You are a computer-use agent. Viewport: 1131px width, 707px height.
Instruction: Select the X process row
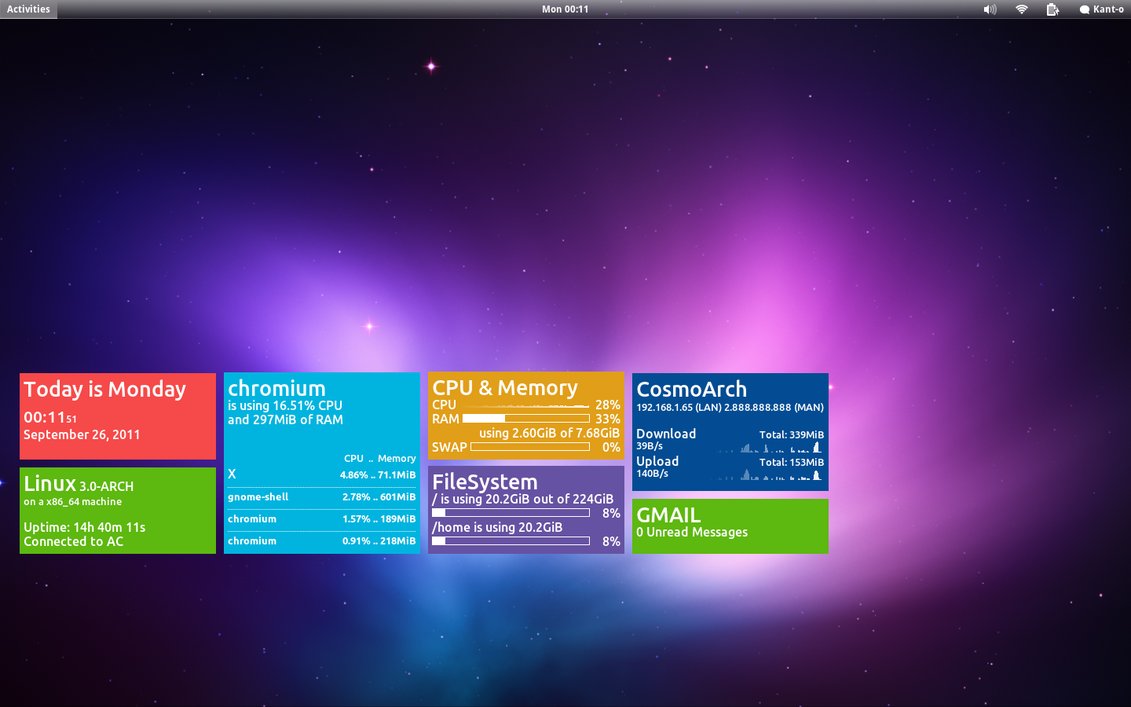pos(320,474)
